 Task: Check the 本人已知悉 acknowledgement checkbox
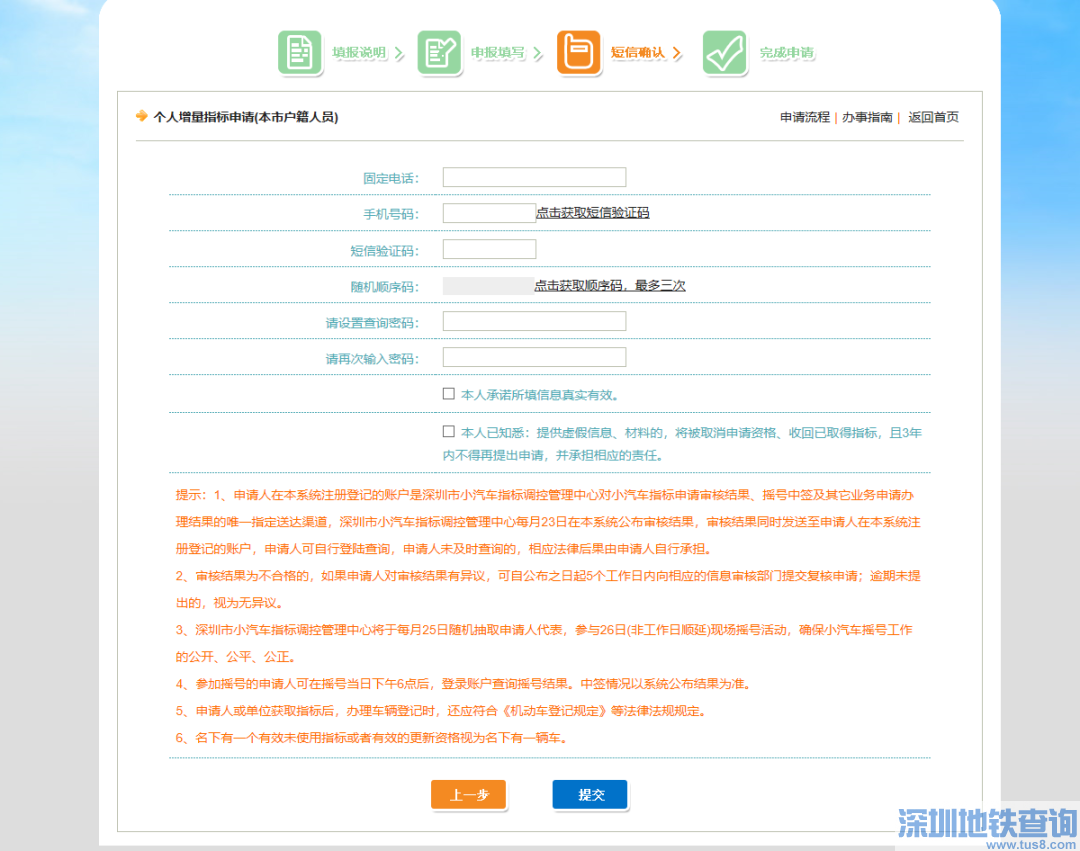tap(448, 431)
